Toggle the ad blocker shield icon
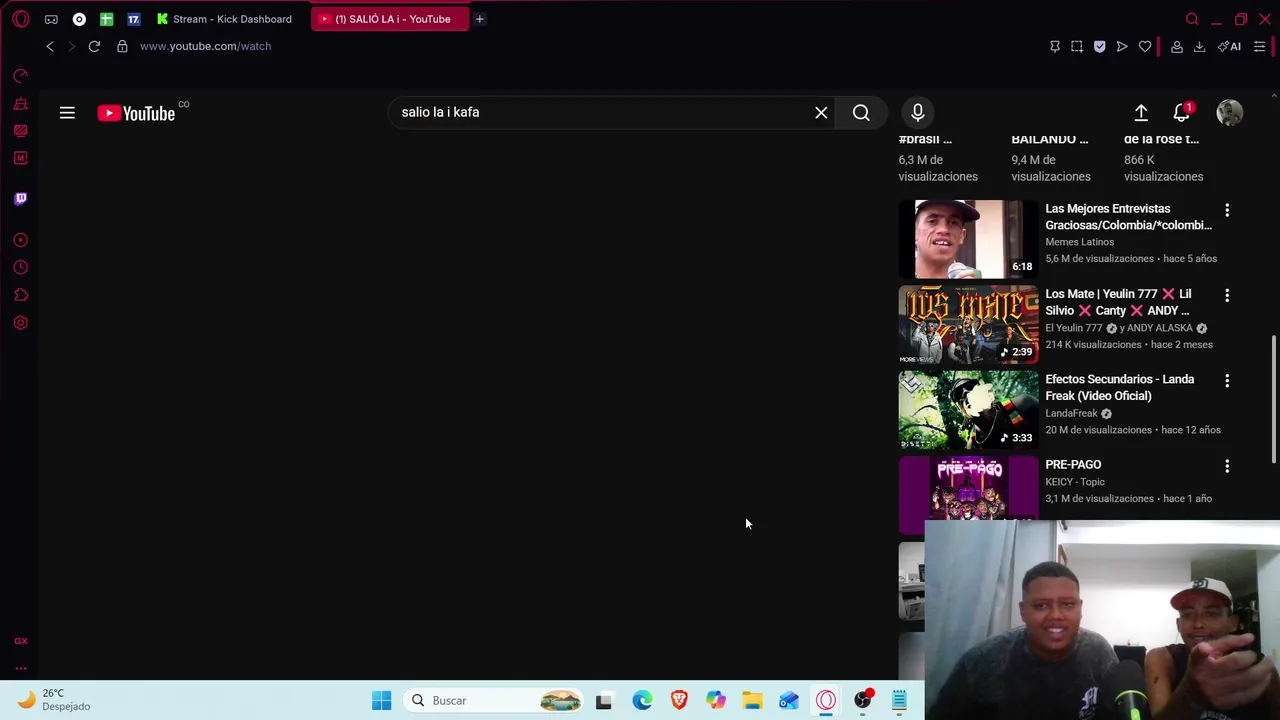 tap(1100, 46)
